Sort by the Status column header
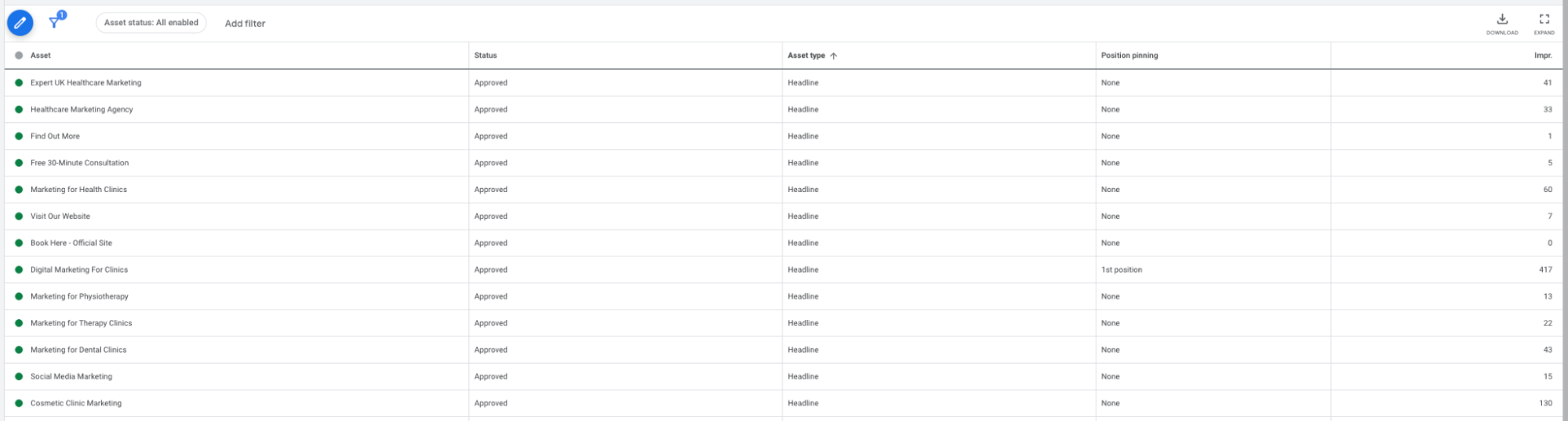This screenshot has height=421, width=1568. 486,56
